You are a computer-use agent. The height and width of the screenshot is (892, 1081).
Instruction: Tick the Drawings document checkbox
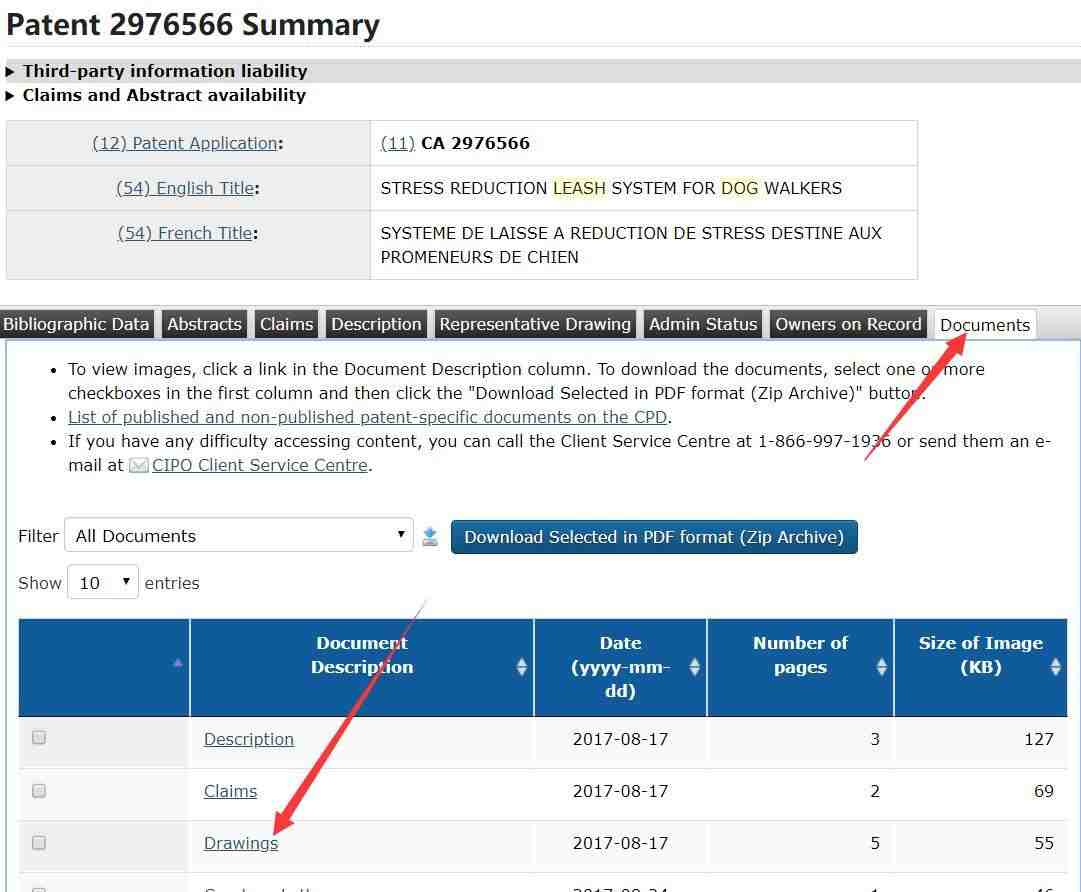(x=39, y=843)
